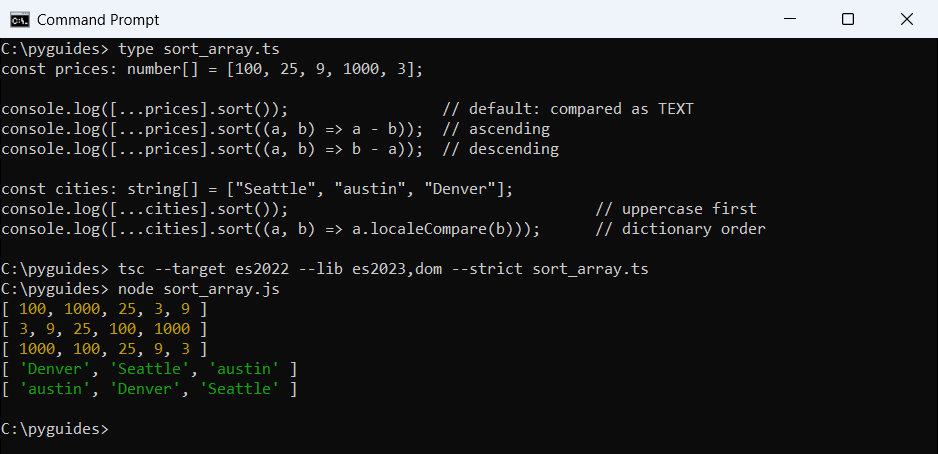This screenshot has height=454, width=938.
Task: Click the '// descending' comment
Action: point(501,148)
